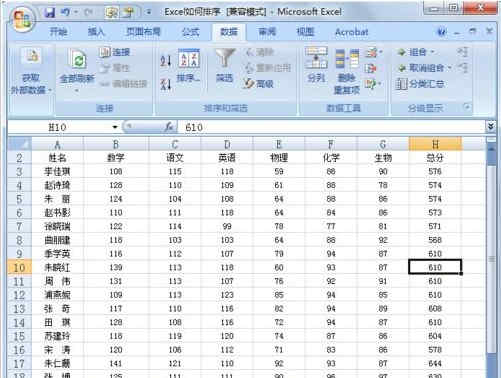Open the Name Box dropdown arrow
Viewport: 501px width, 378px height.
pos(115,127)
